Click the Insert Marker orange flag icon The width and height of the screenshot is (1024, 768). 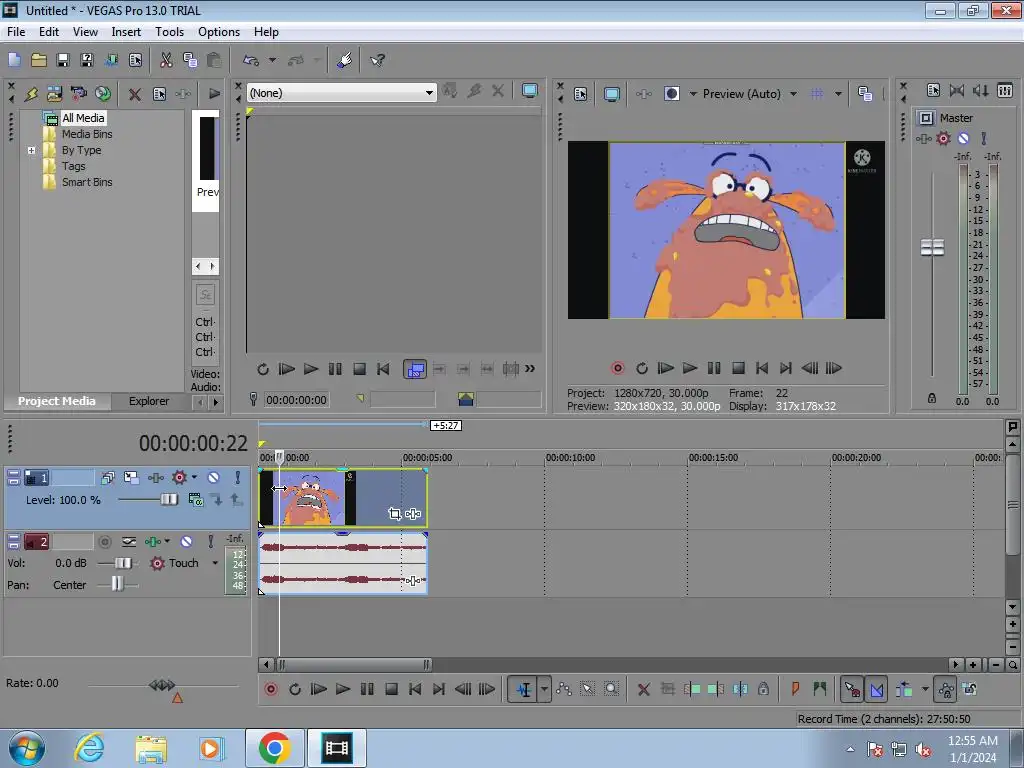(795, 689)
